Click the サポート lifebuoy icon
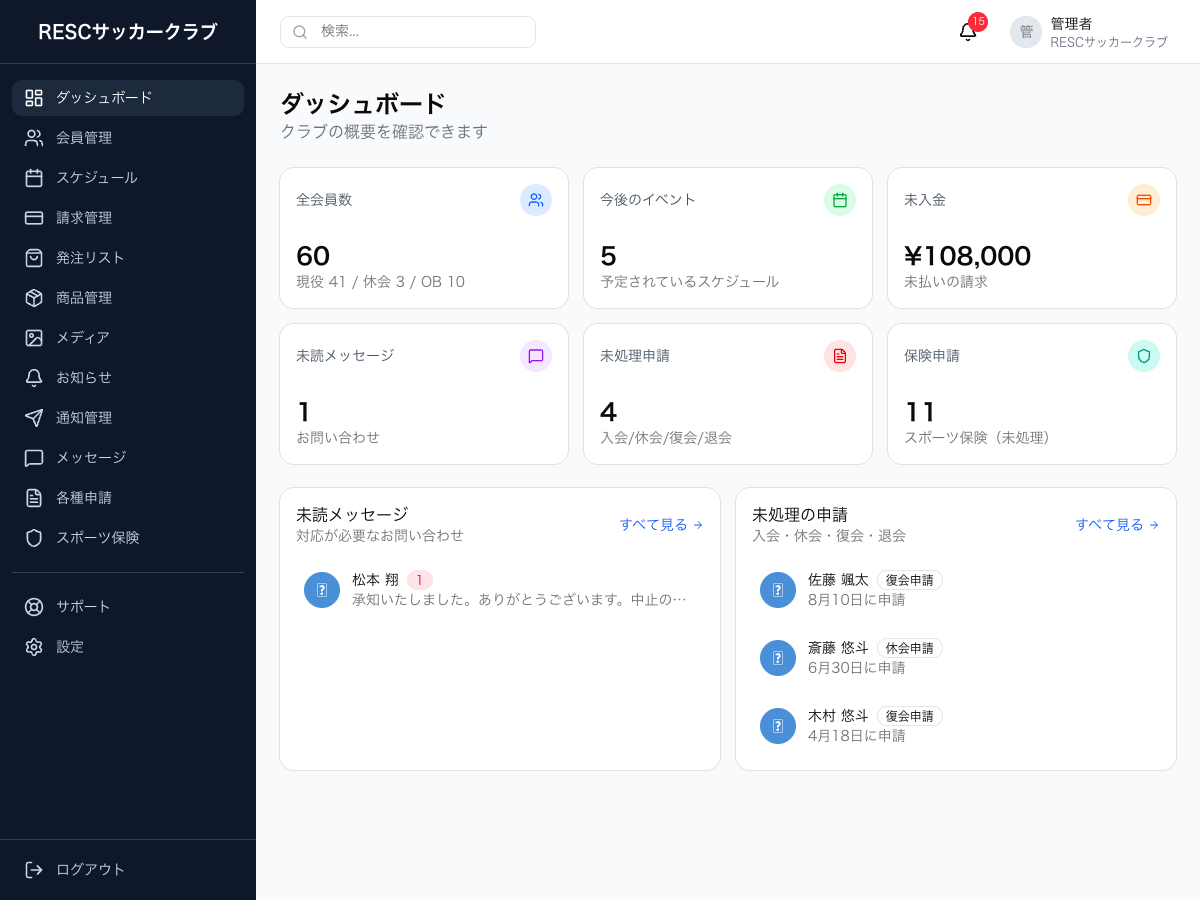 click(34, 607)
